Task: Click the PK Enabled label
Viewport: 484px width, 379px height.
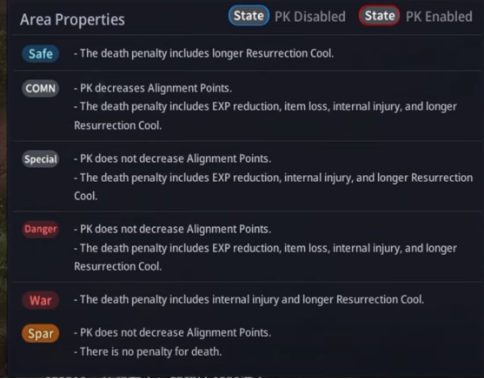Action: (x=439, y=17)
